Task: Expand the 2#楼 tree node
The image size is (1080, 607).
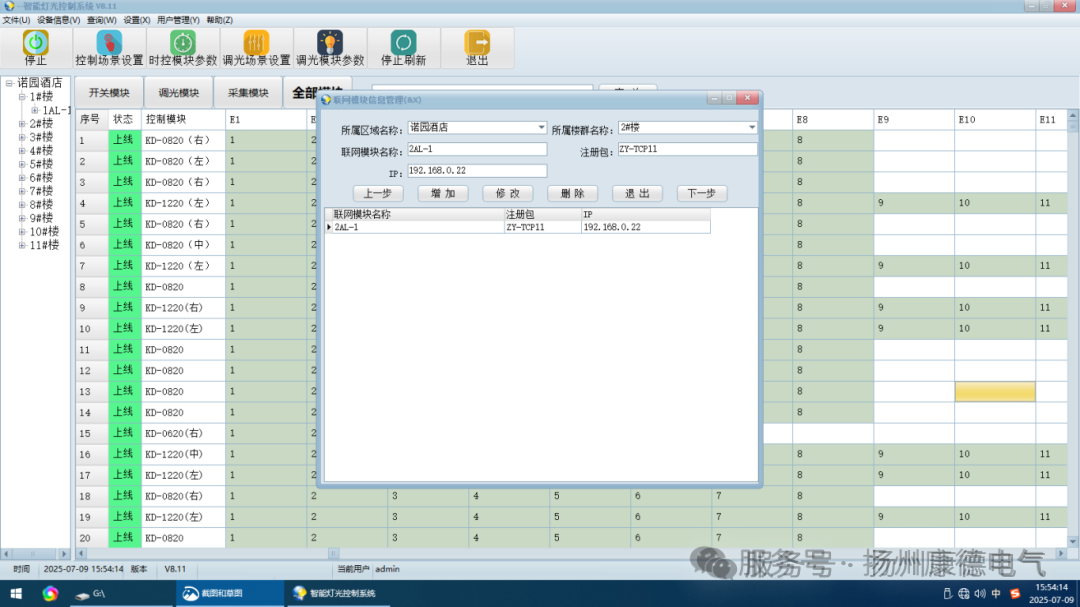Action: (21, 124)
